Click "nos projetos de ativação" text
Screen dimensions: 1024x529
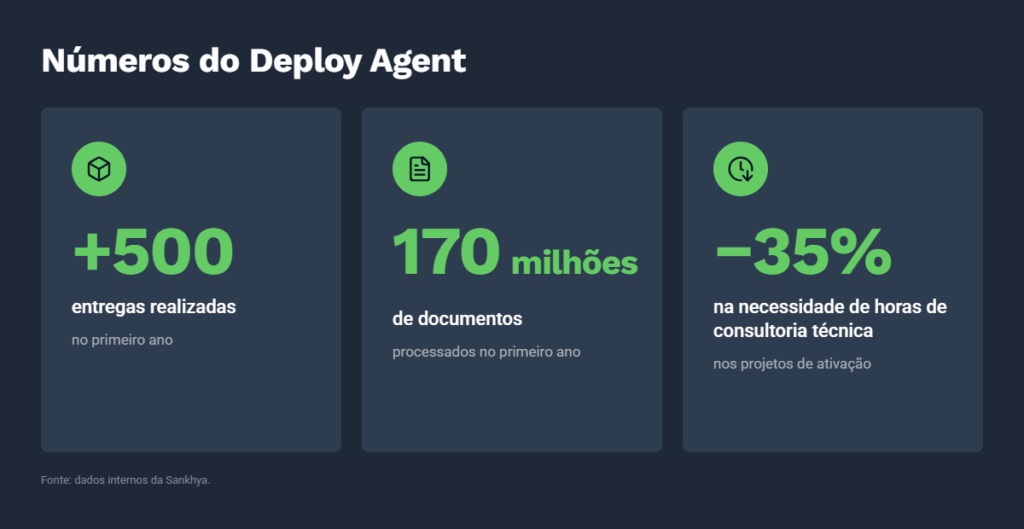point(792,364)
